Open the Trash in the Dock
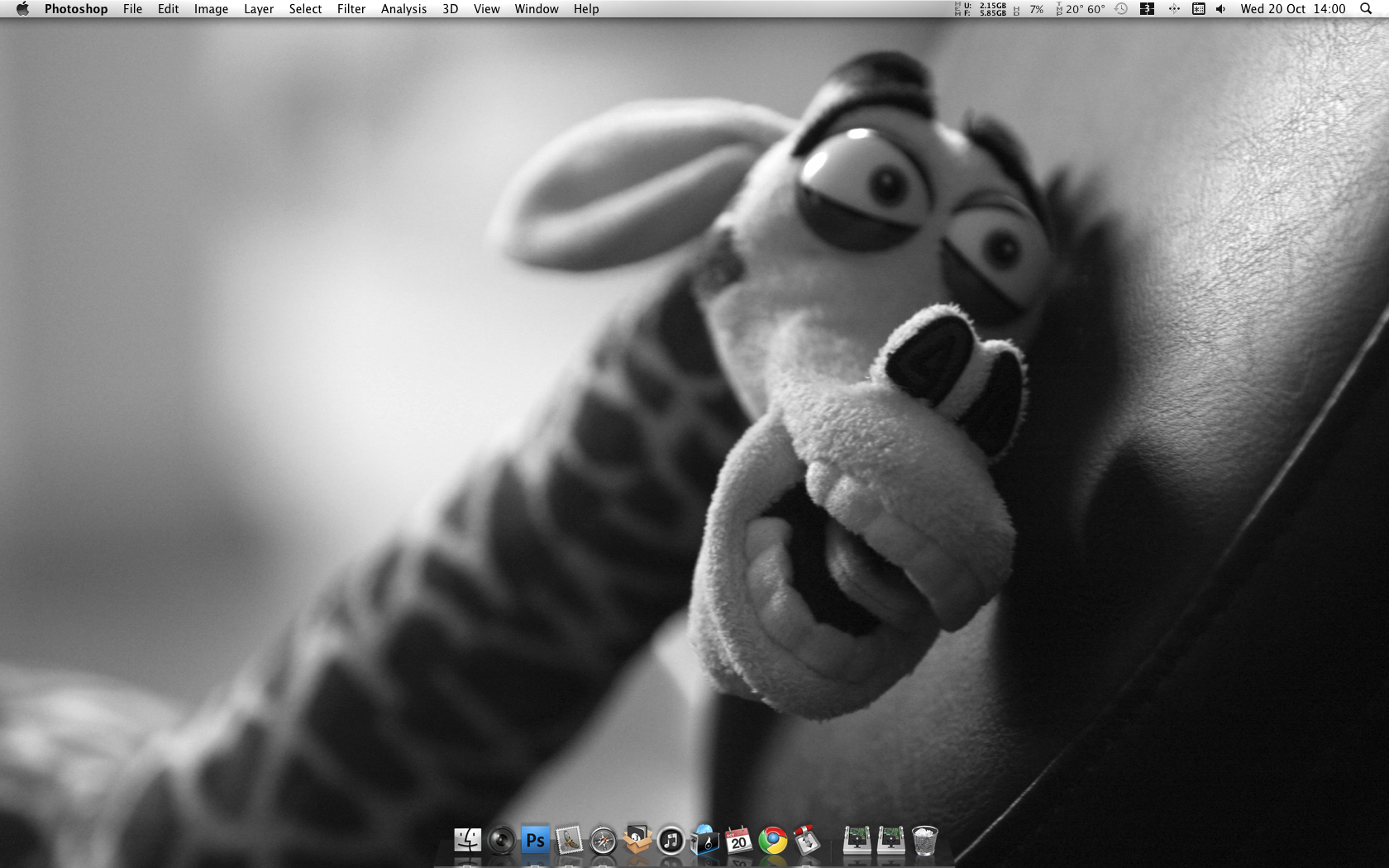This screenshot has height=868, width=1389. pos(924,841)
